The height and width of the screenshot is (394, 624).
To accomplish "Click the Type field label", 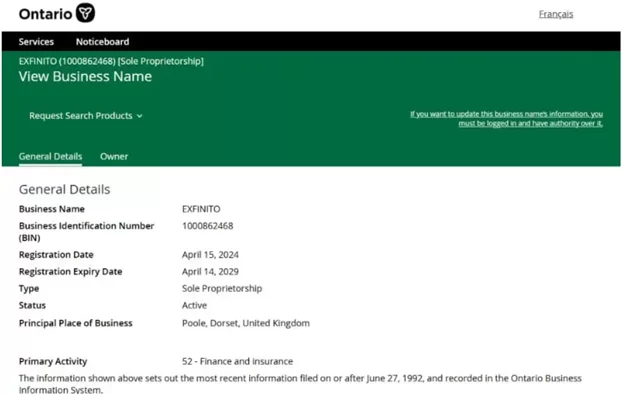I will 29,289.
